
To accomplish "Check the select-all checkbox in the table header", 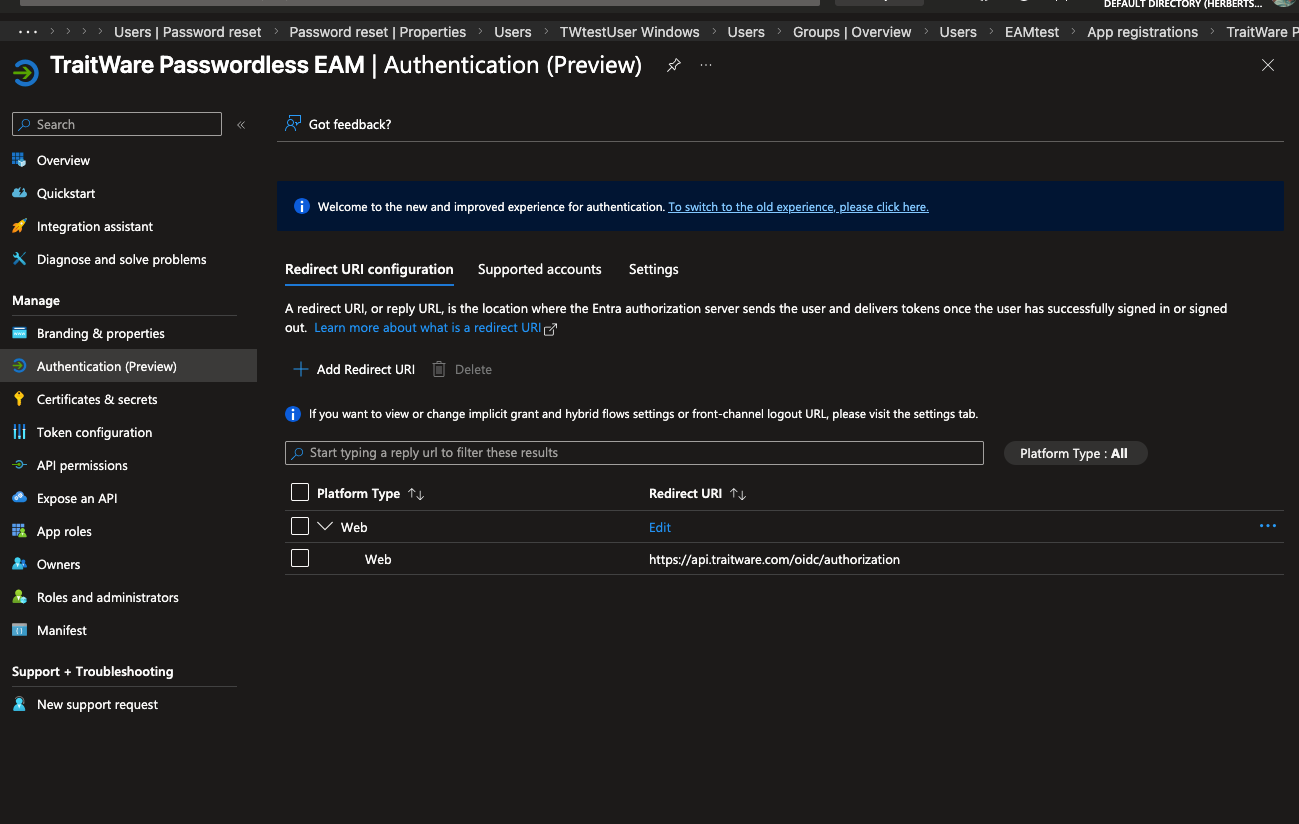I will [x=300, y=492].
